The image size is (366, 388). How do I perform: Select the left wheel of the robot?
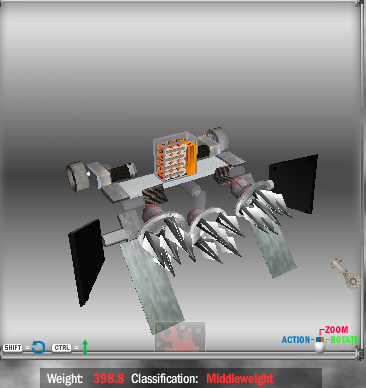coord(76,177)
